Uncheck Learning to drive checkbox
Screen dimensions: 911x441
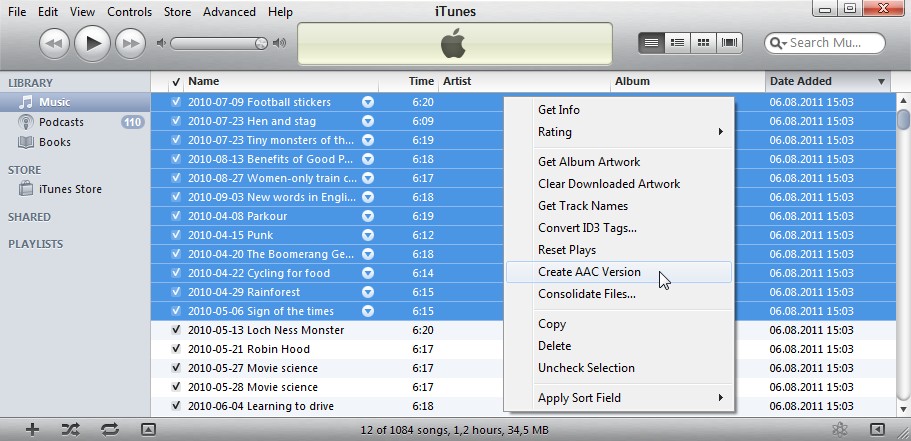click(x=176, y=406)
